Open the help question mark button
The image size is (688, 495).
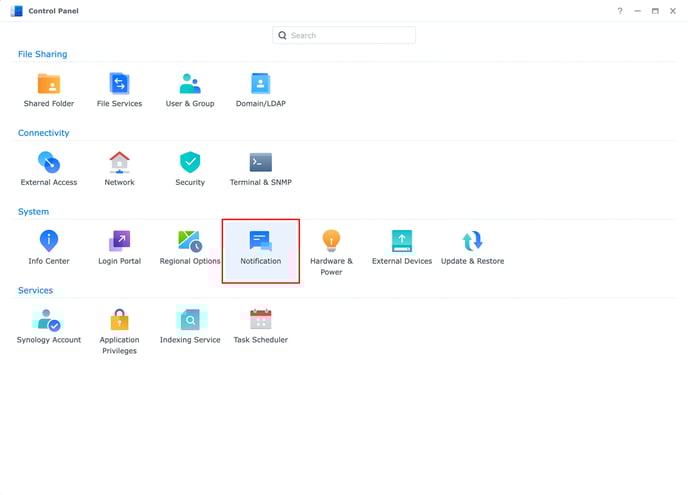click(x=620, y=11)
